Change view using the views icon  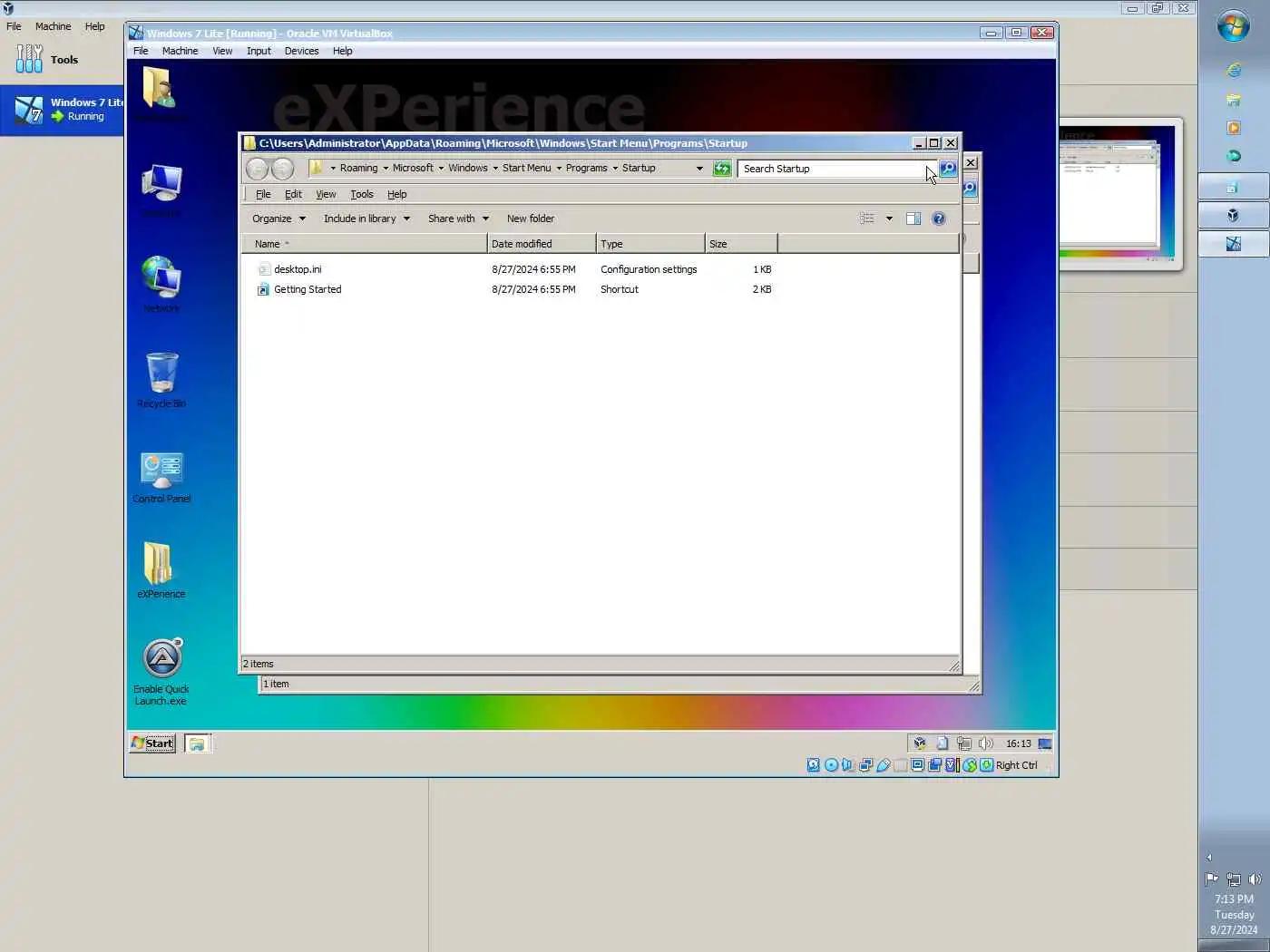867,219
